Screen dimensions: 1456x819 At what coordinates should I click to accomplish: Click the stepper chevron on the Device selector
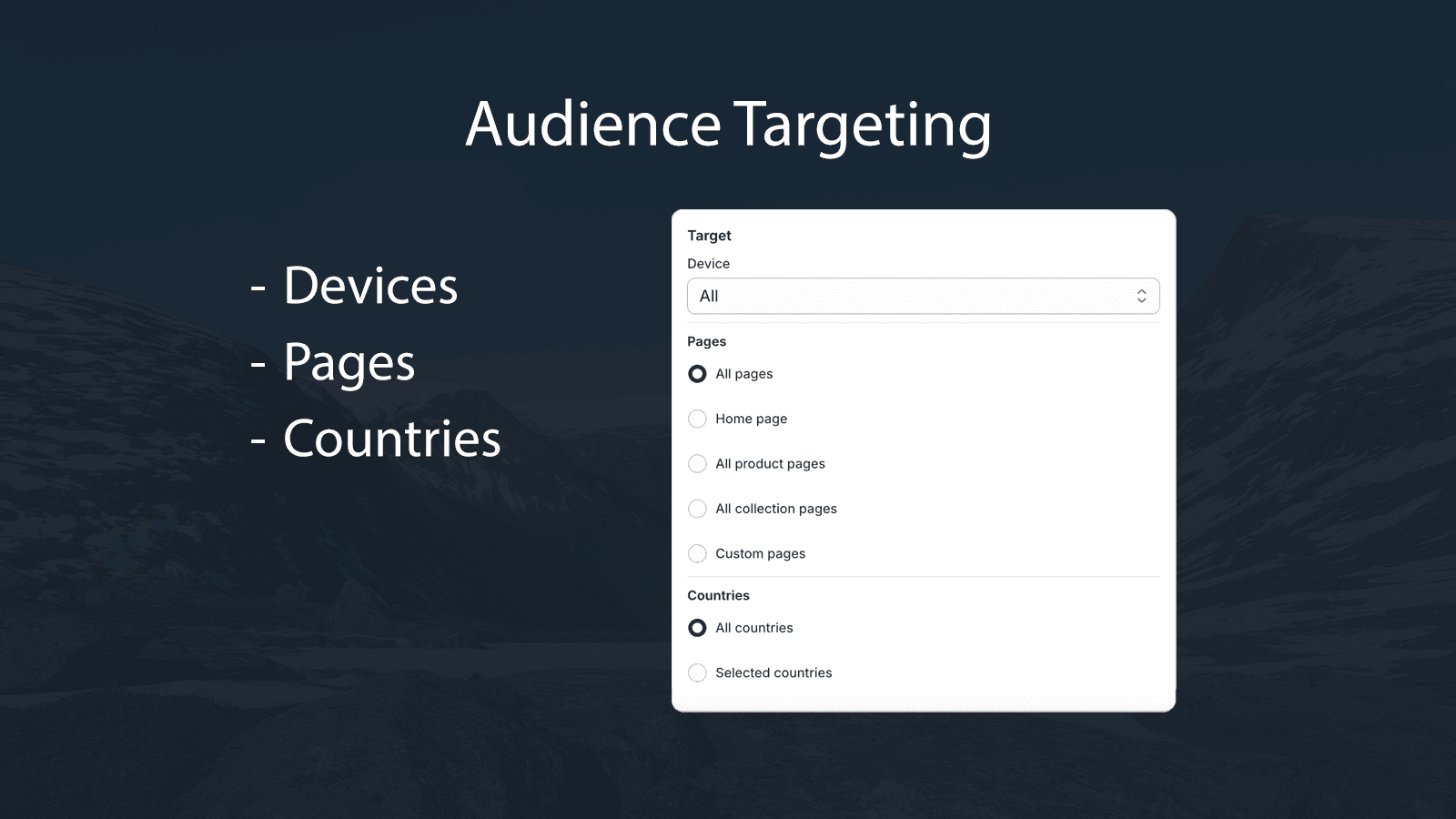click(1142, 296)
